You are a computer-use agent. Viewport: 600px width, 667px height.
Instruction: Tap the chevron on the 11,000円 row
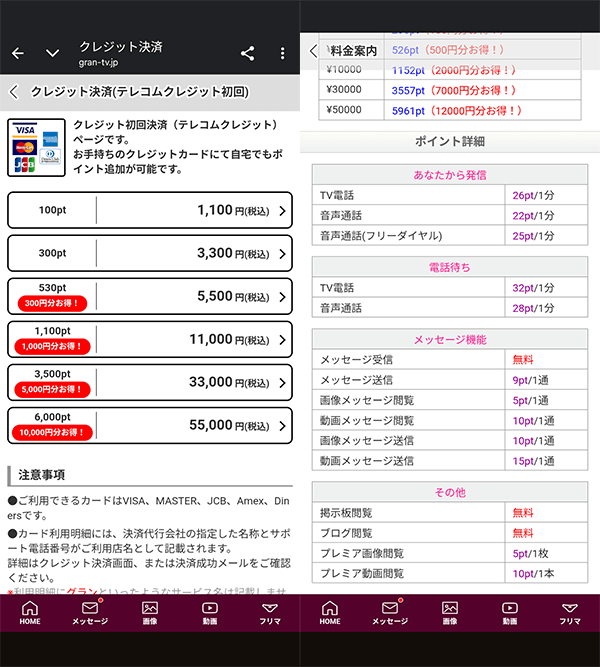(282, 340)
